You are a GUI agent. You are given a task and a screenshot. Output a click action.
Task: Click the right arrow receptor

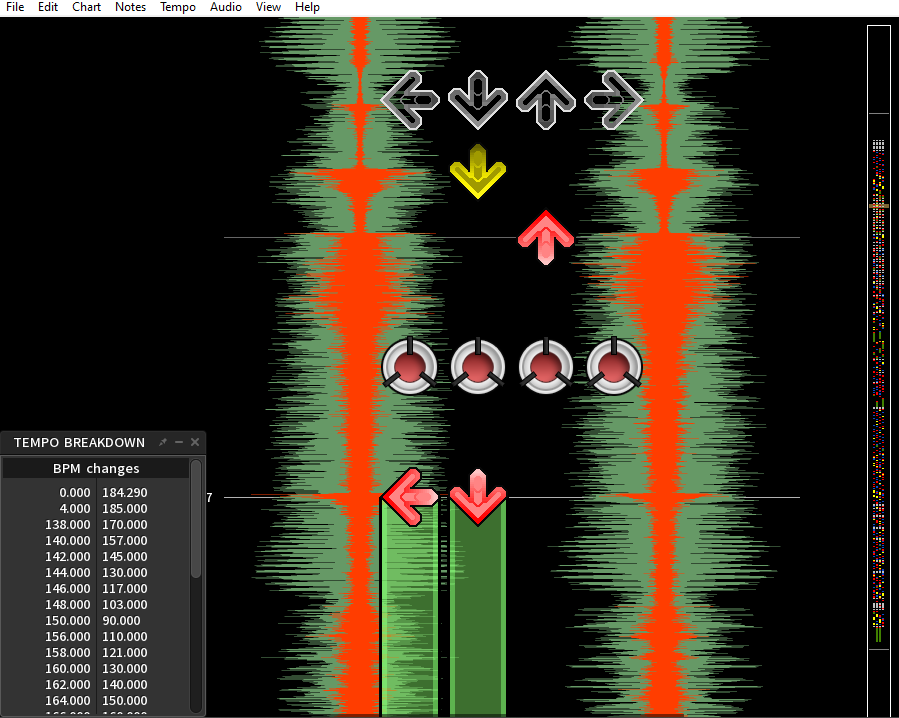[x=613, y=100]
